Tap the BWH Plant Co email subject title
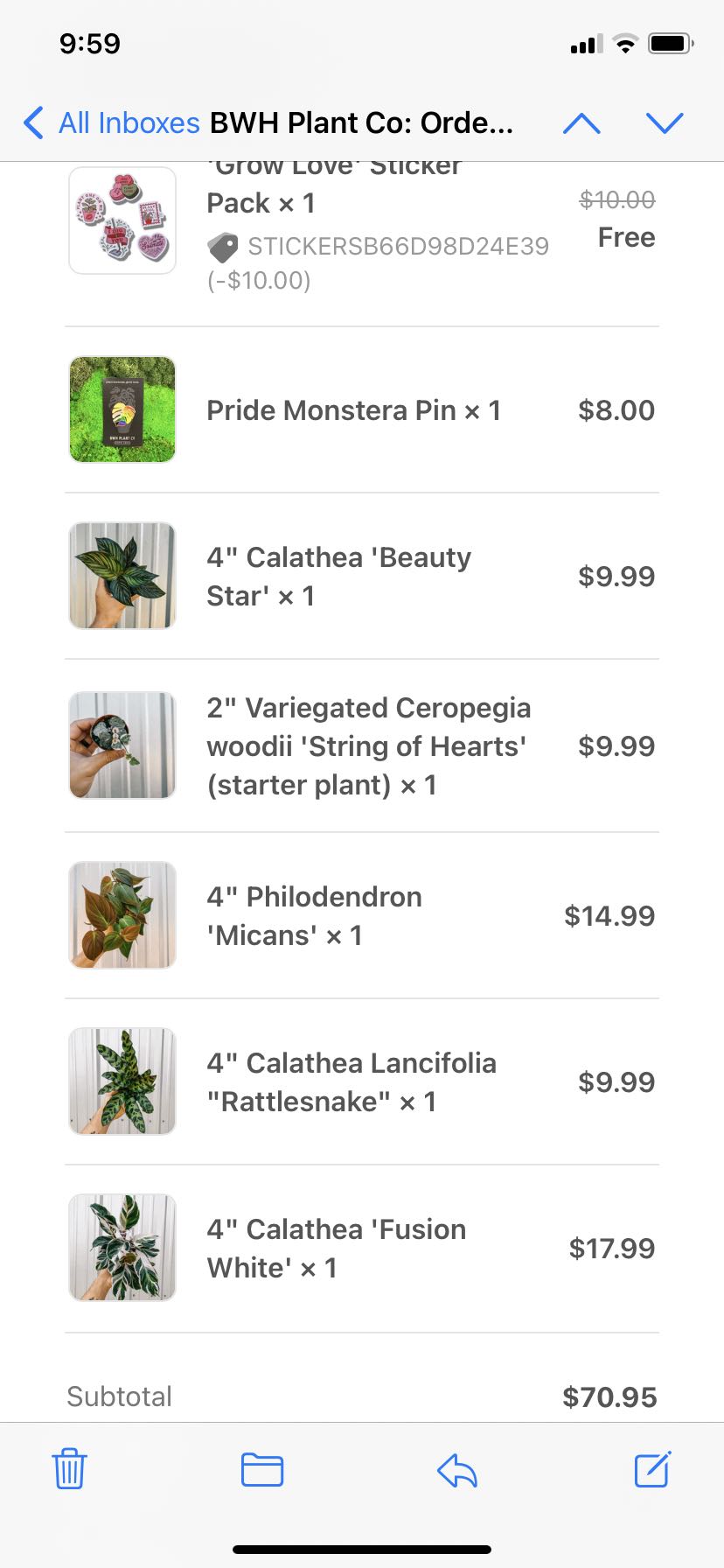This screenshot has height=1568, width=724. coord(361,123)
